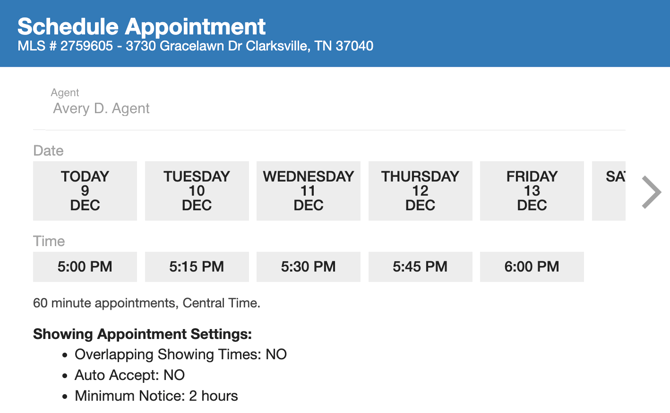Select the 6:00 PM time slot
The width and height of the screenshot is (670, 413).
(x=532, y=267)
